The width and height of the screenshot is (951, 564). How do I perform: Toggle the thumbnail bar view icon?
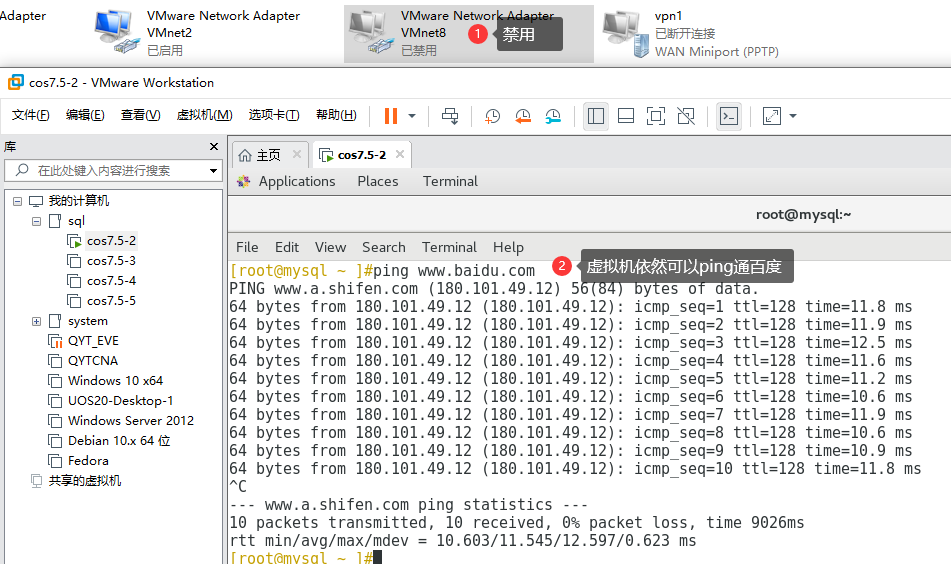(626, 116)
